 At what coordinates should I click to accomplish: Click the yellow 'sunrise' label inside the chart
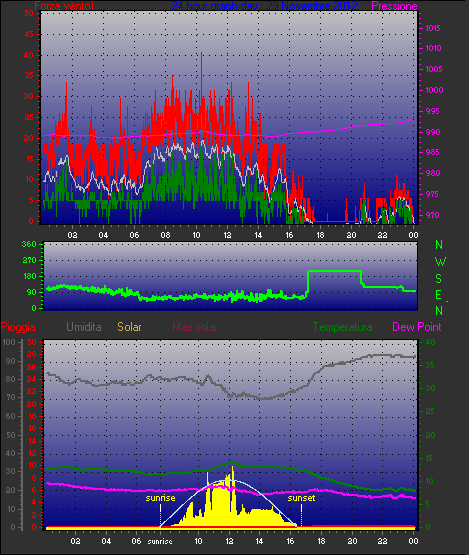[160, 498]
